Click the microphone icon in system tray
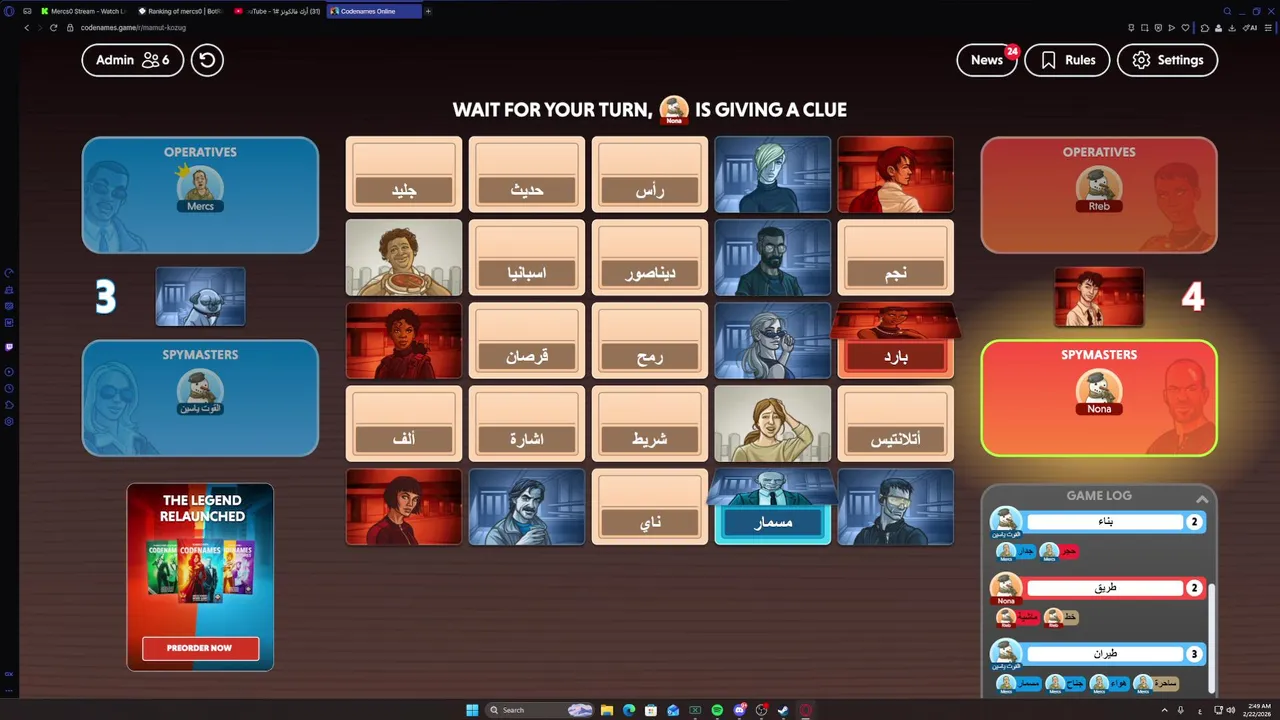 pos(1180,710)
